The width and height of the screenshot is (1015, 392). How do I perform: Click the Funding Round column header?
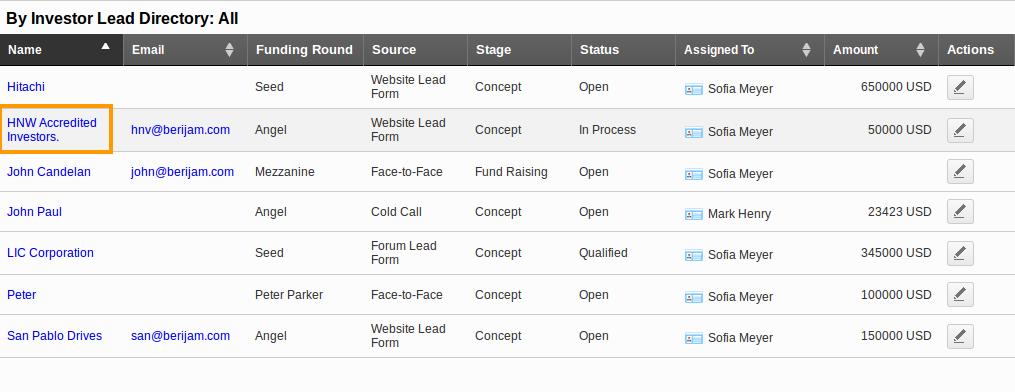tap(304, 50)
